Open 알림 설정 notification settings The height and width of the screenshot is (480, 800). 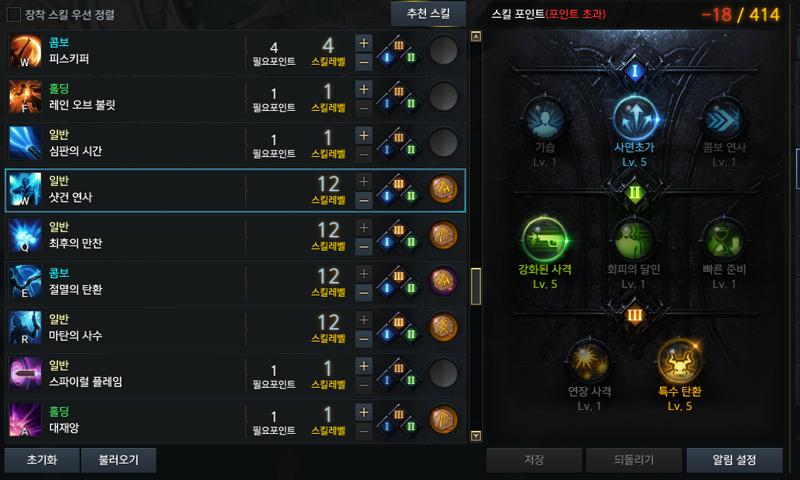(x=734, y=460)
